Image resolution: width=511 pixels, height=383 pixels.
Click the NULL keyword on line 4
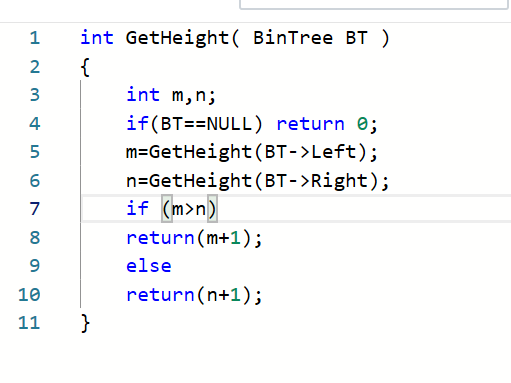[229, 124]
